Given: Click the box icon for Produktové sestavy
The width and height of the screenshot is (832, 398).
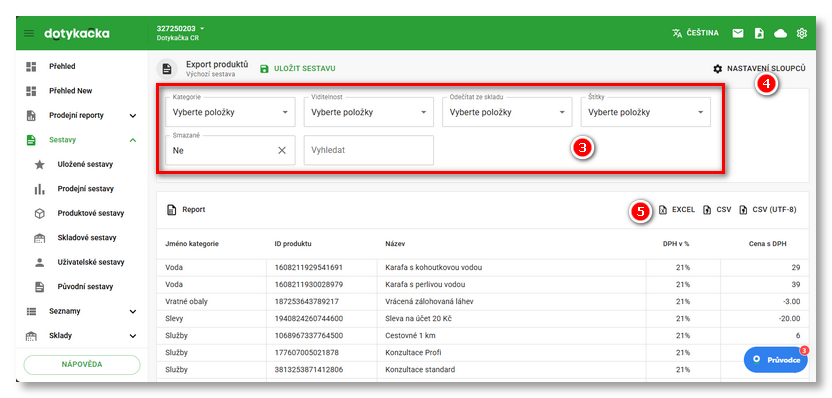Looking at the screenshot, I should tap(40, 213).
